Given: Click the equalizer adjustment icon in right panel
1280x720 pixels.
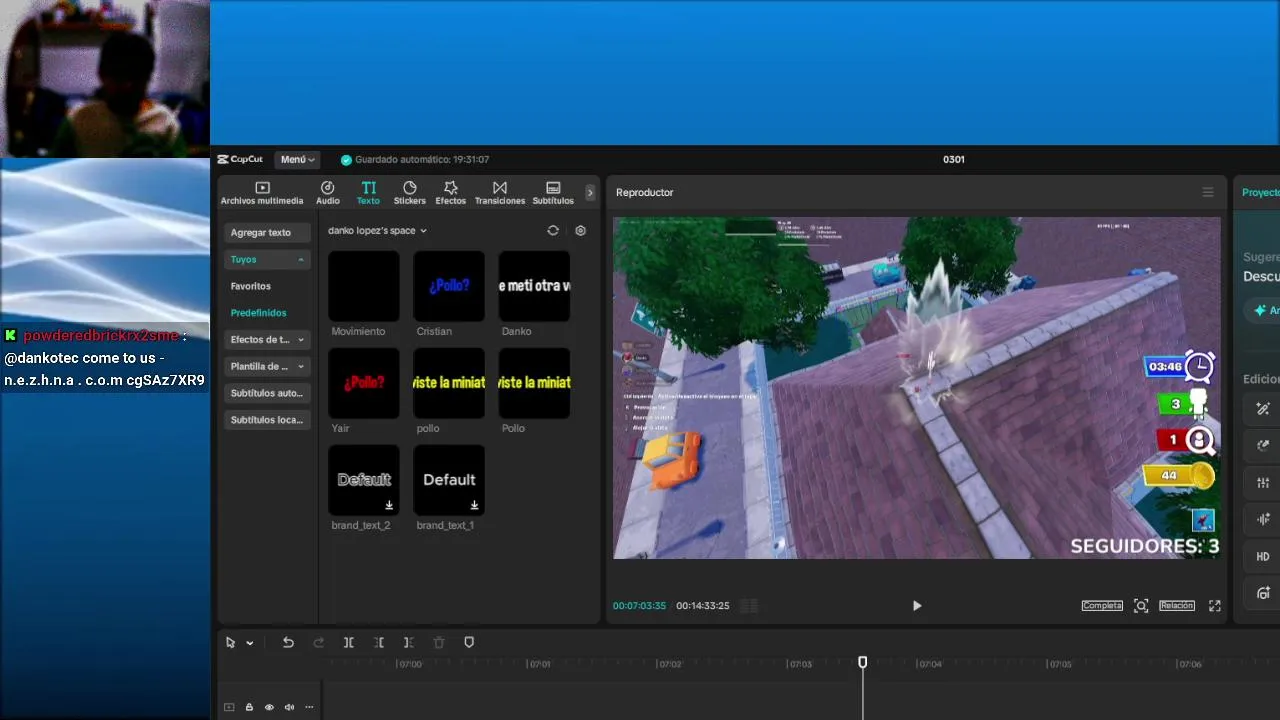Looking at the screenshot, I should click(1263, 483).
